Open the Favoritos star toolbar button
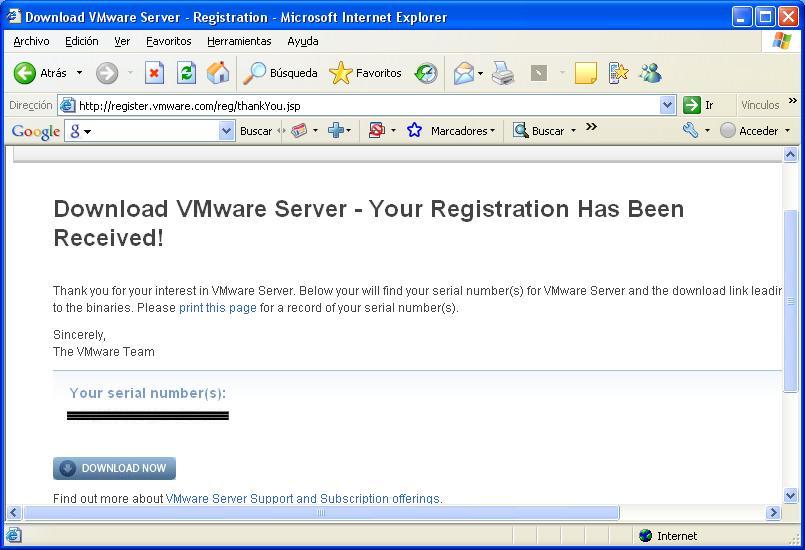The height and width of the screenshot is (550, 805). (x=366, y=73)
